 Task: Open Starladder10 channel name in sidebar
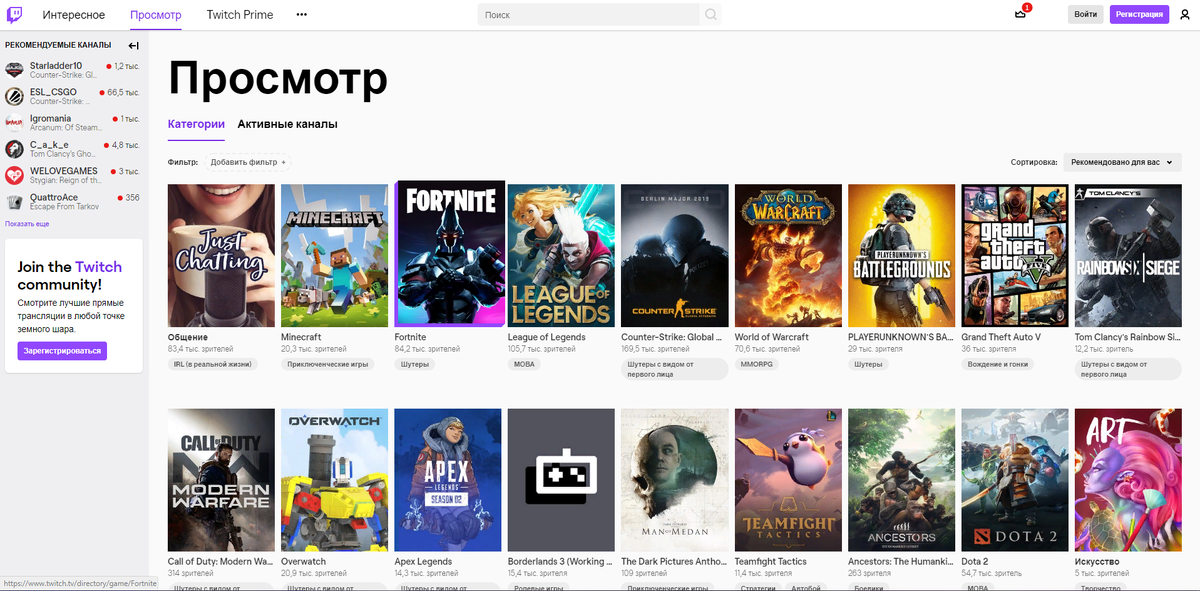point(56,65)
